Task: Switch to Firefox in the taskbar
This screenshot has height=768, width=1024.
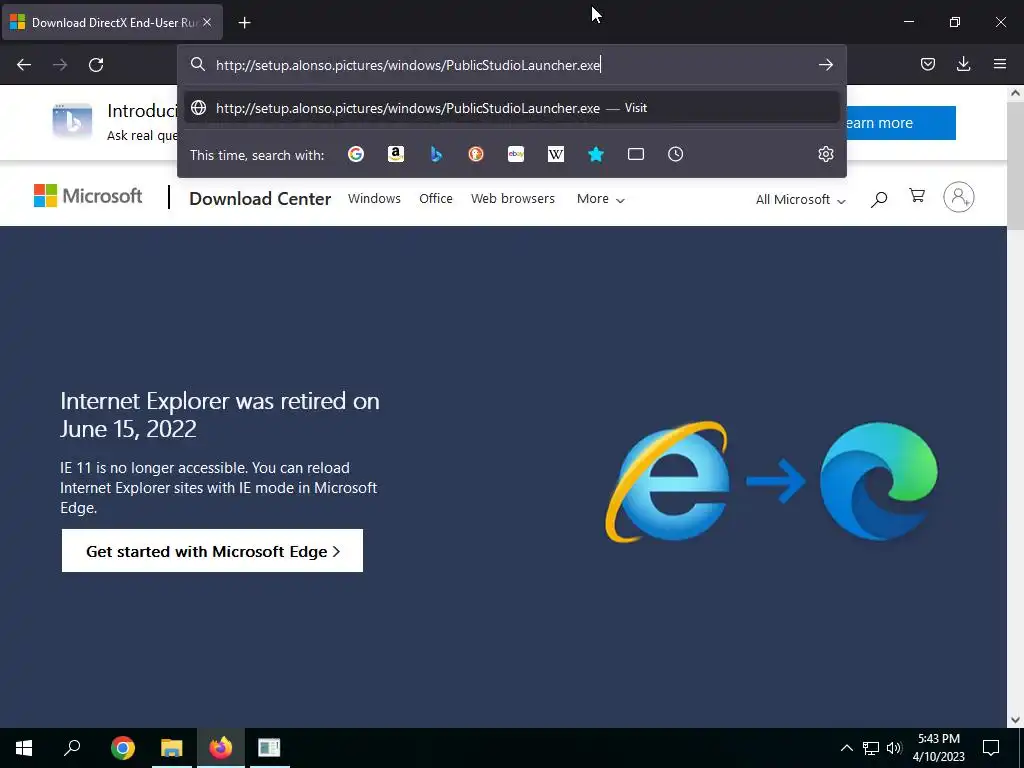Action: pyautogui.click(x=221, y=747)
